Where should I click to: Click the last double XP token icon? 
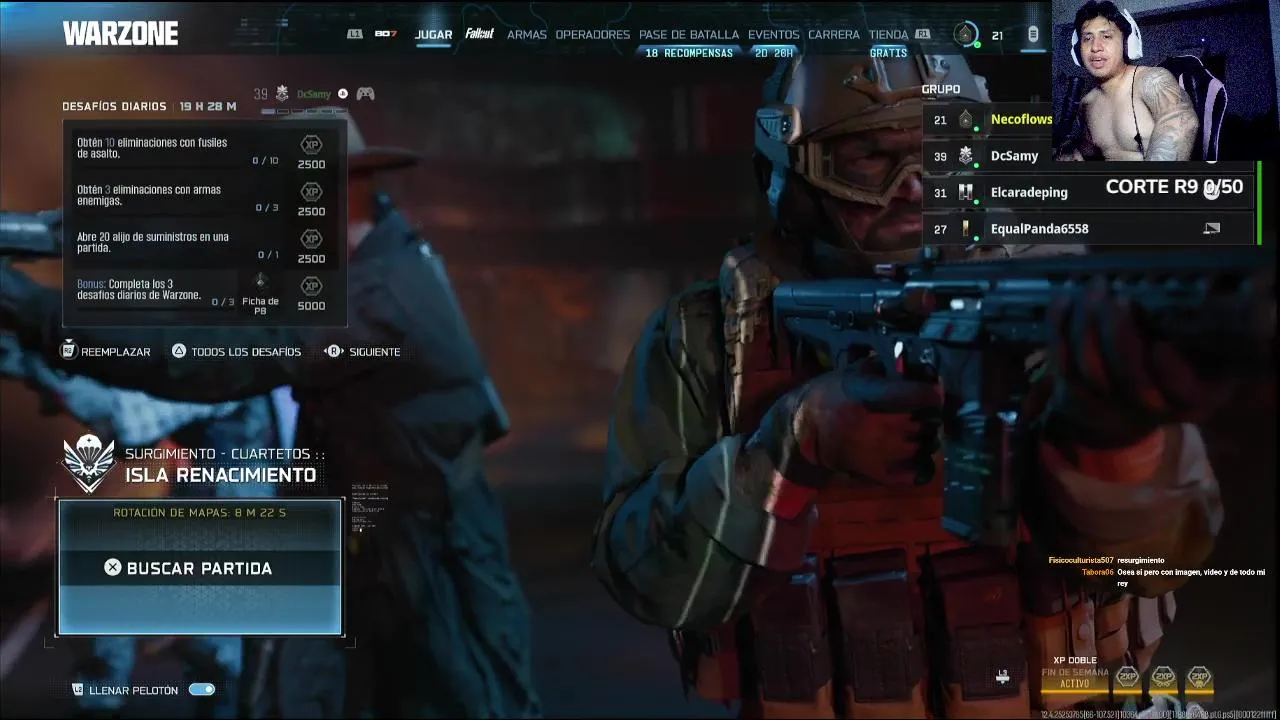tap(1199, 678)
